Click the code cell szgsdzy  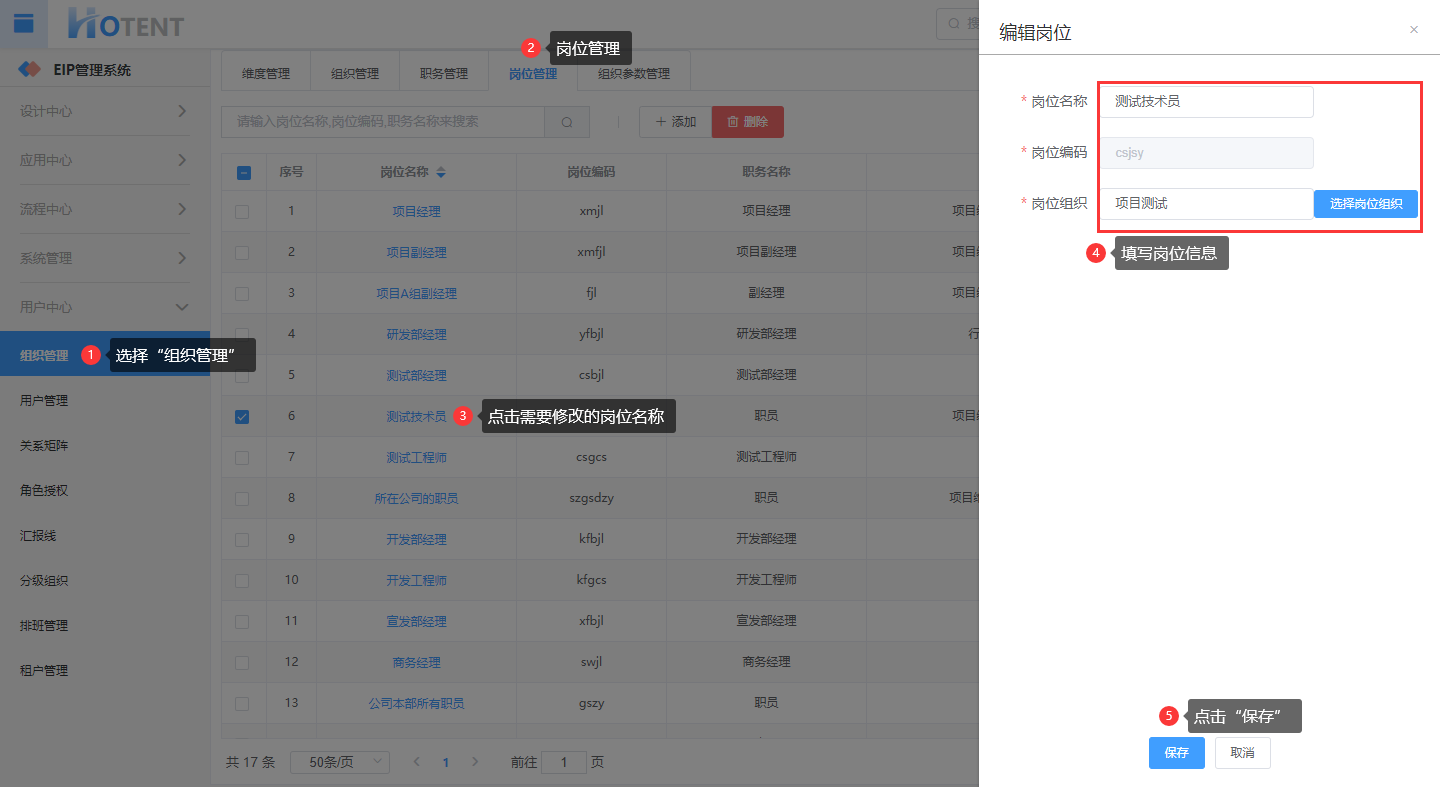click(x=592, y=499)
